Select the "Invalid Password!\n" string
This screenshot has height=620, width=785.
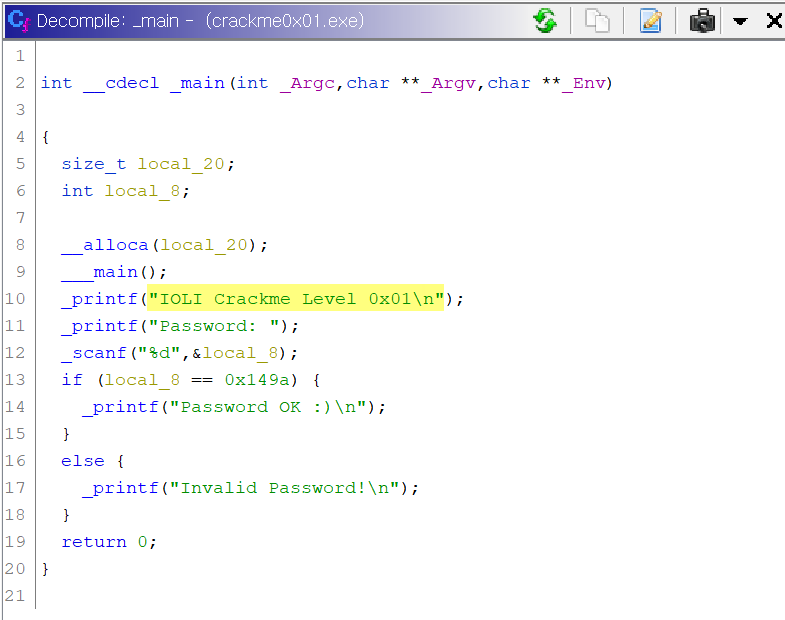[284, 488]
